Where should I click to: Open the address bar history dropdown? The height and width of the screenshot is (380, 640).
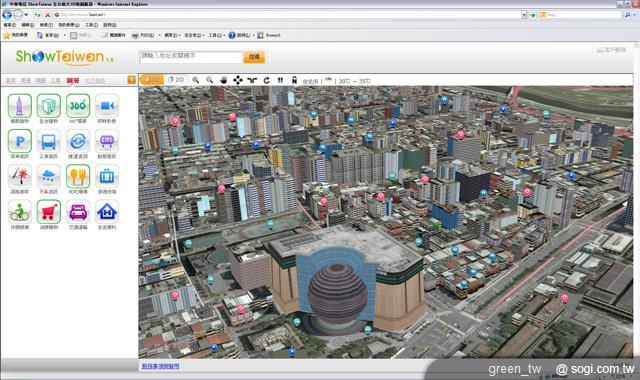(524, 15)
